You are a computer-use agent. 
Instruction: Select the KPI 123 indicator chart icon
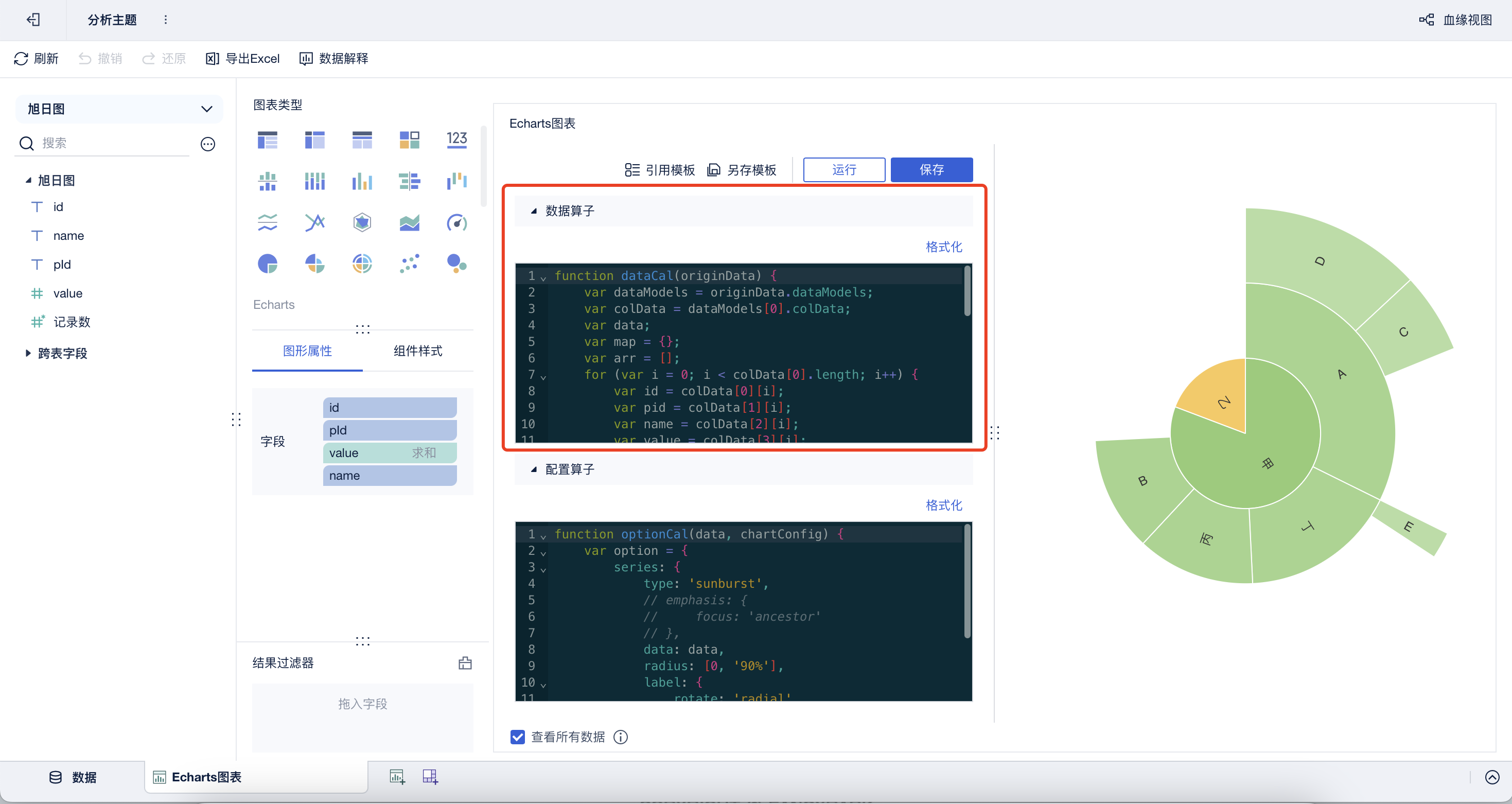pyautogui.click(x=456, y=139)
